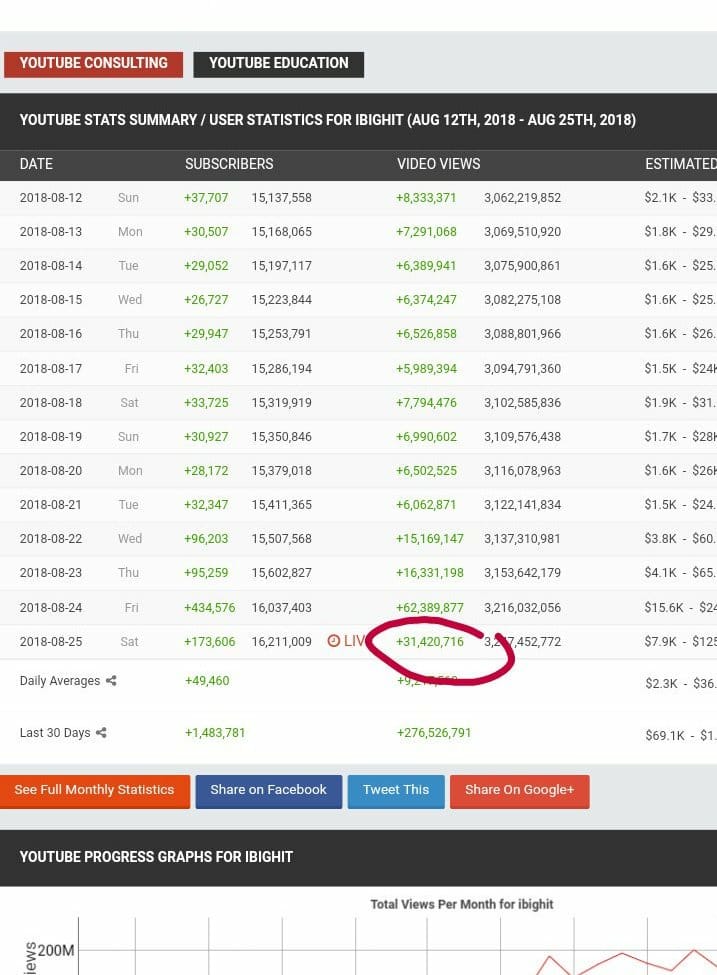Click subscriber gain +32,403
This screenshot has width=717, height=975.
click(x=206, y=369)
